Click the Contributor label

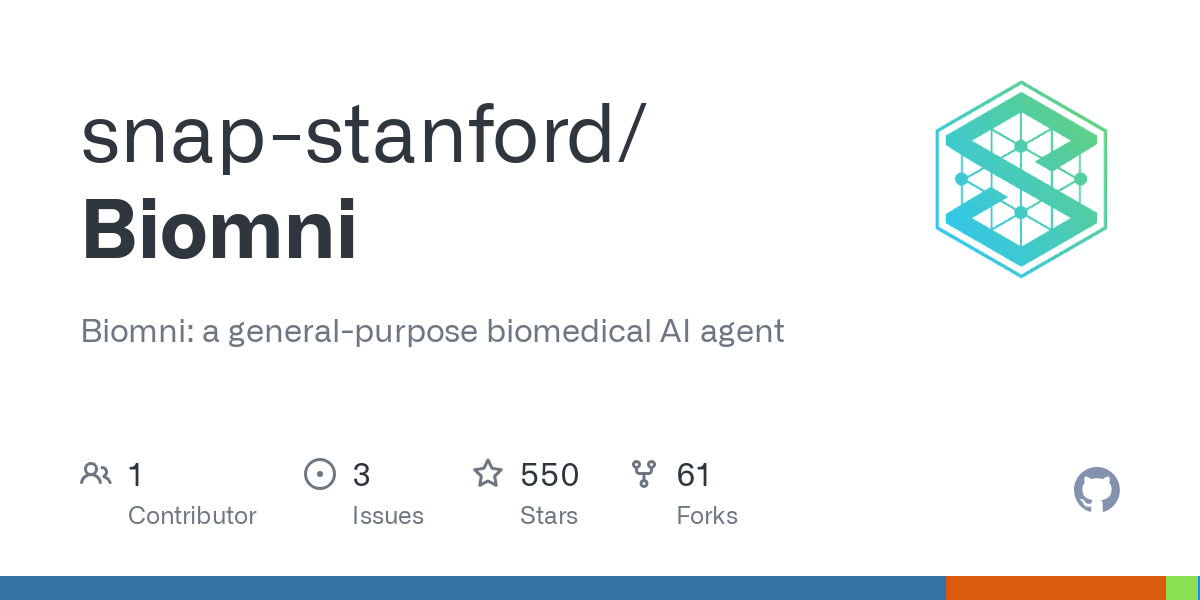pyautogui.click(x=192, y=516)
